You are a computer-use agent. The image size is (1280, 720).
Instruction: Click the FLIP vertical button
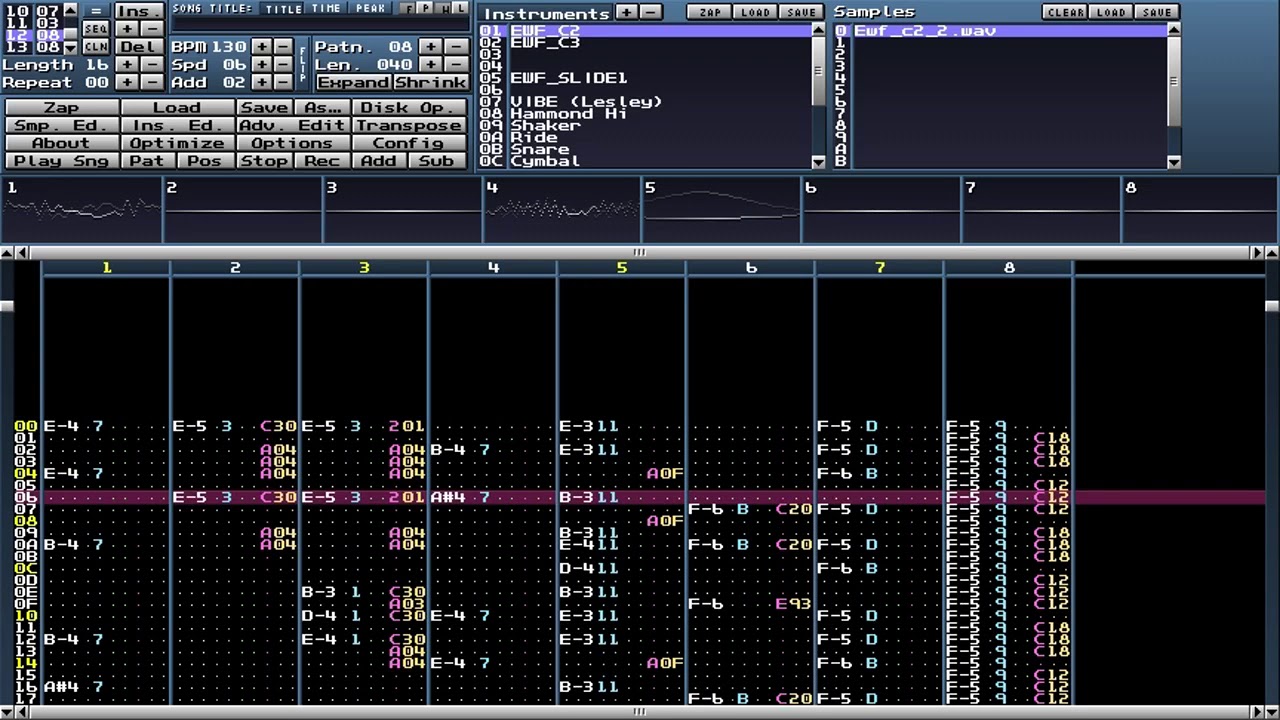coord(304,65)
